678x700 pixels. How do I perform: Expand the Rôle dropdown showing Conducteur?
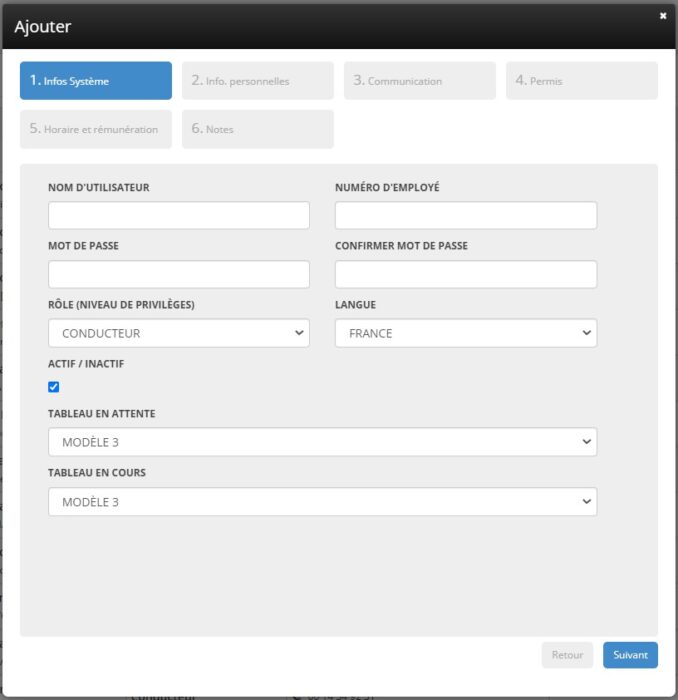pyautogui.click(x=179, y=333)
